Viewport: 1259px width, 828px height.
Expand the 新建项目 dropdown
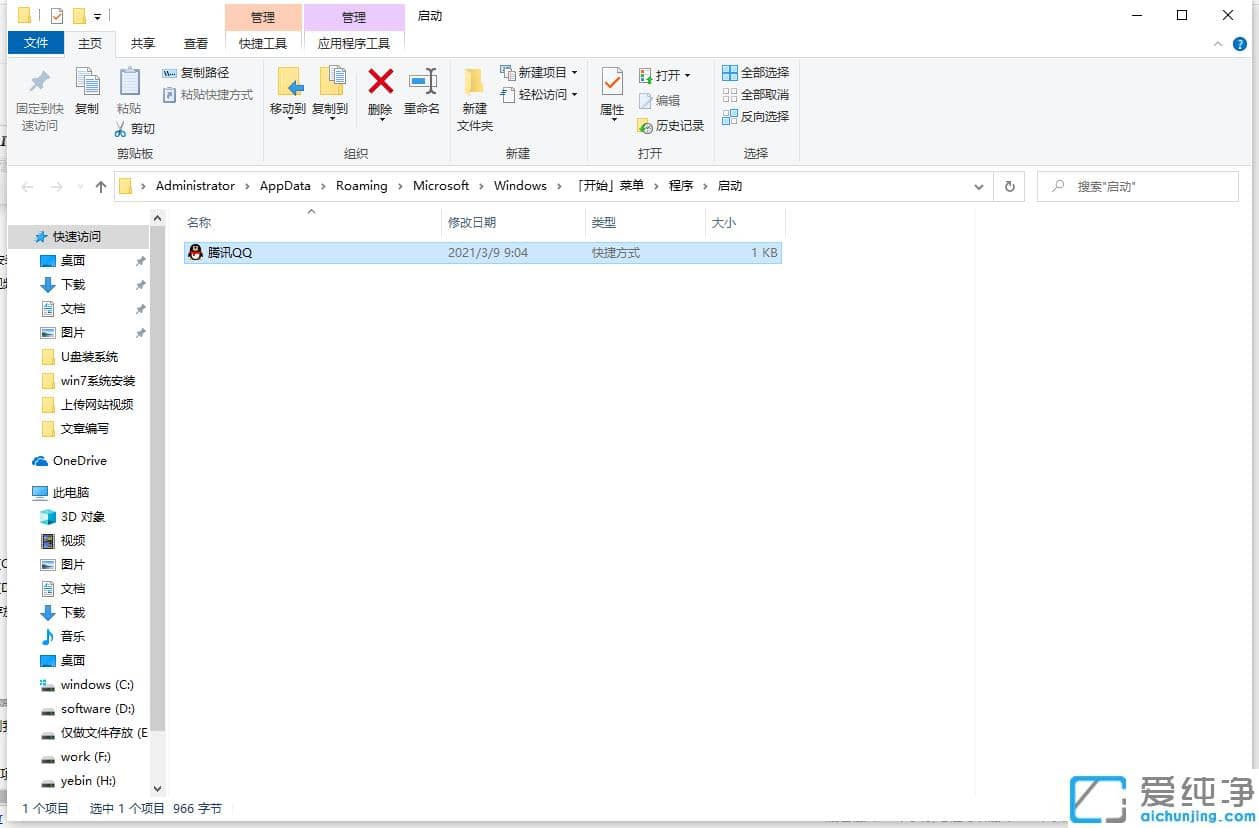tap(575, 72)
